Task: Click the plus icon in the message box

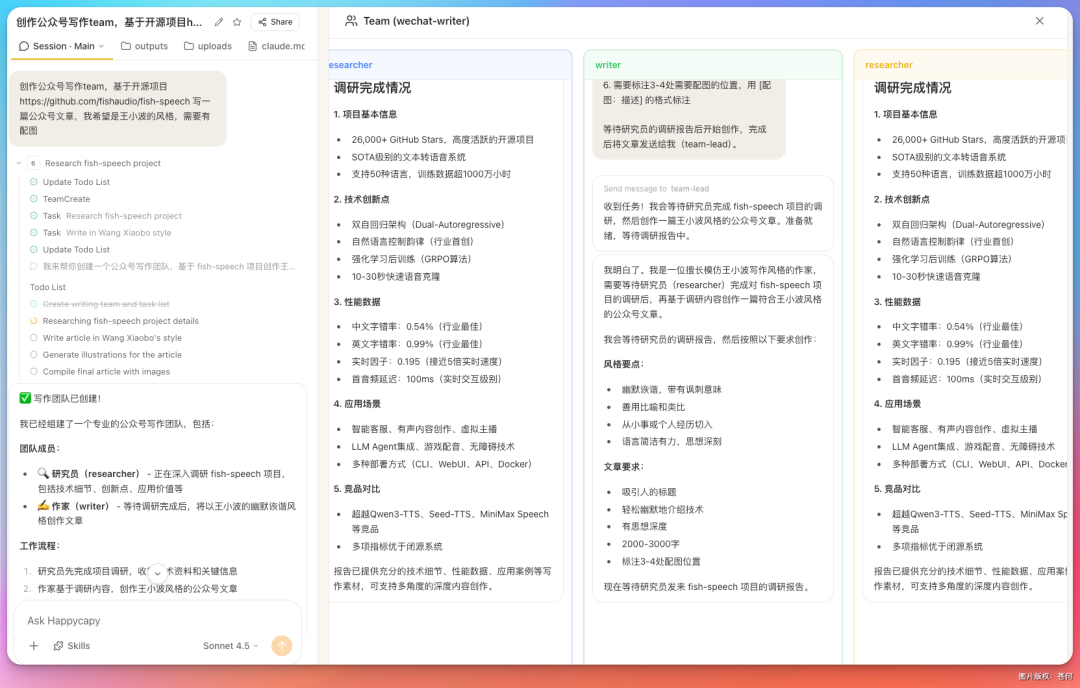Action: (x=33, y=645)
